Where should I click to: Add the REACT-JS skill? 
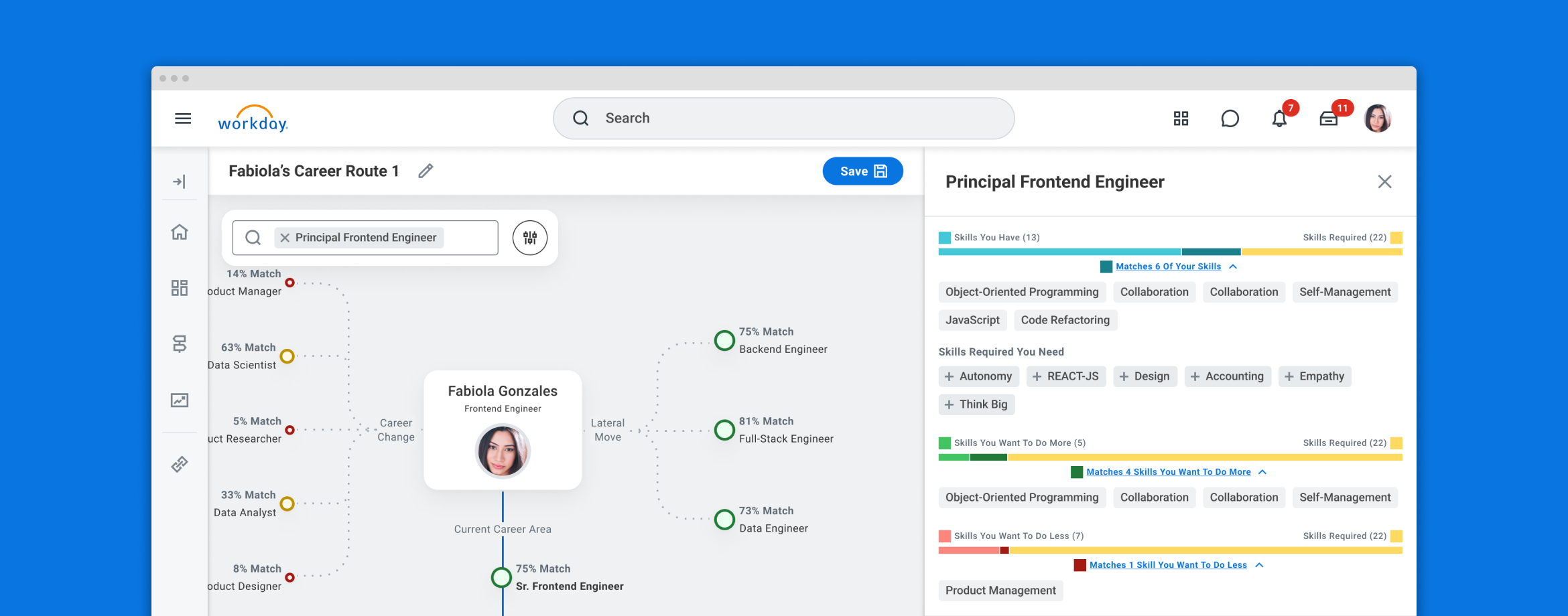1066,376
